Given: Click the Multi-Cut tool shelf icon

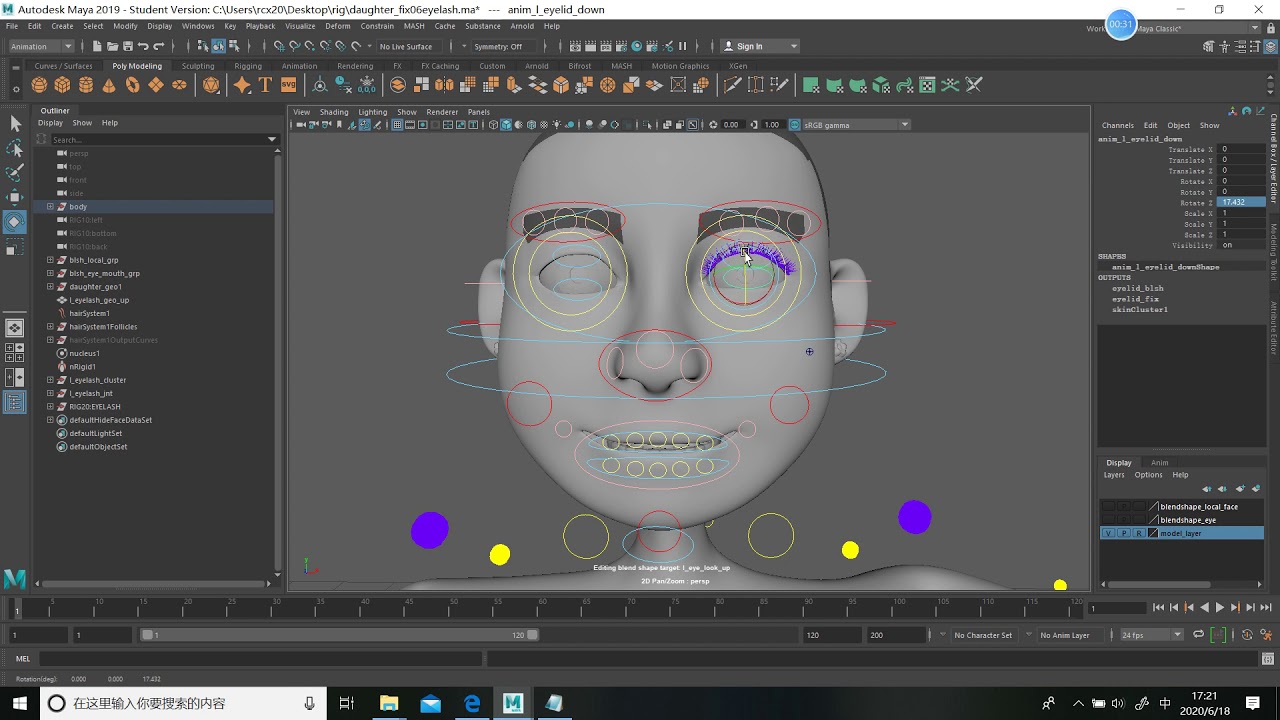Looking at the screenshot, I should click(x=732, y=85).
